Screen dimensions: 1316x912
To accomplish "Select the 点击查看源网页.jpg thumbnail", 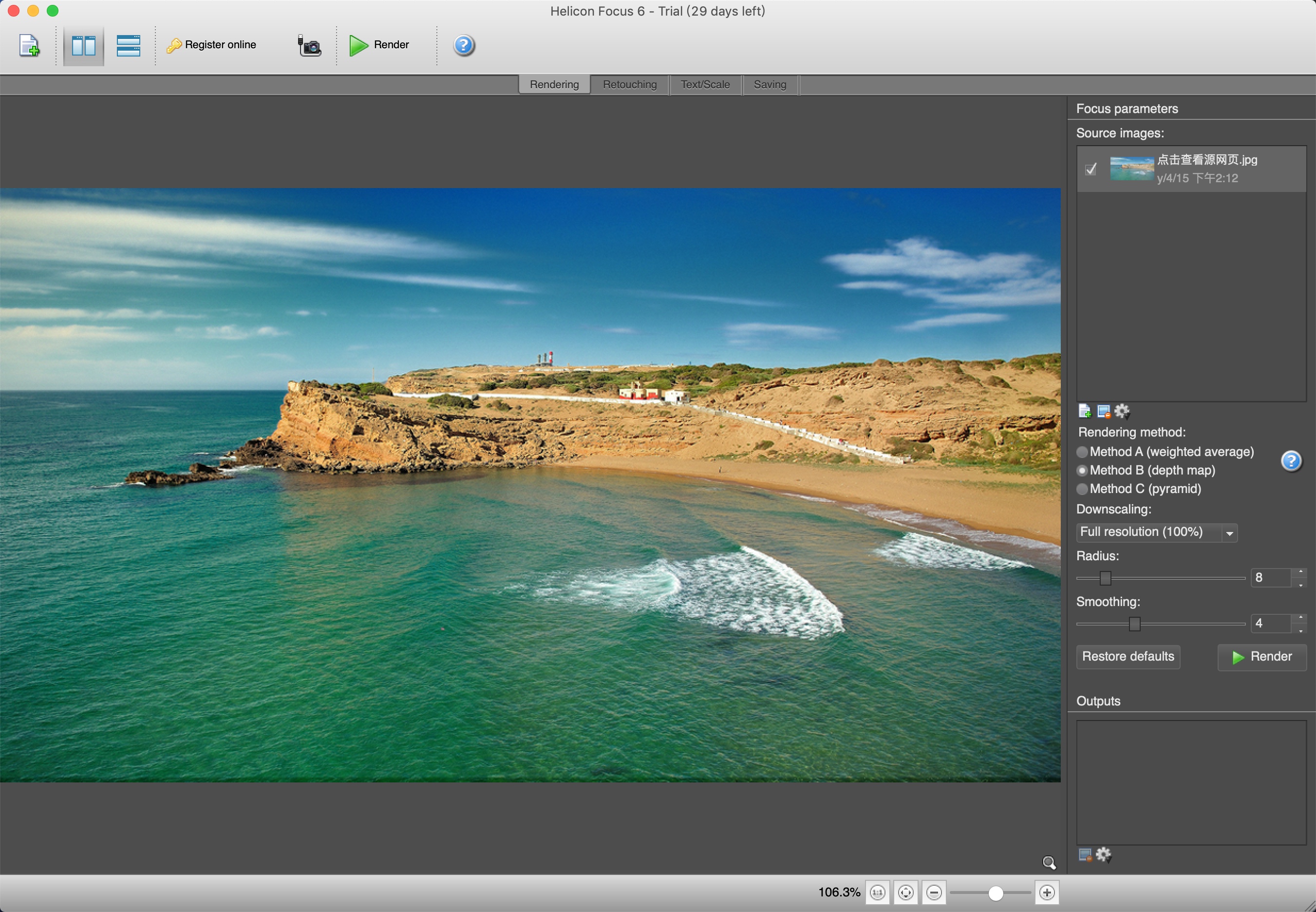I will point(1131,169).
